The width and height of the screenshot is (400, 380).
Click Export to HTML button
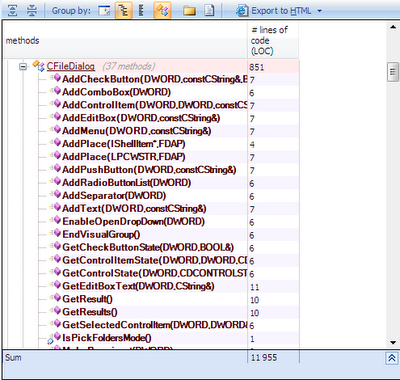[x=273, y=11]
